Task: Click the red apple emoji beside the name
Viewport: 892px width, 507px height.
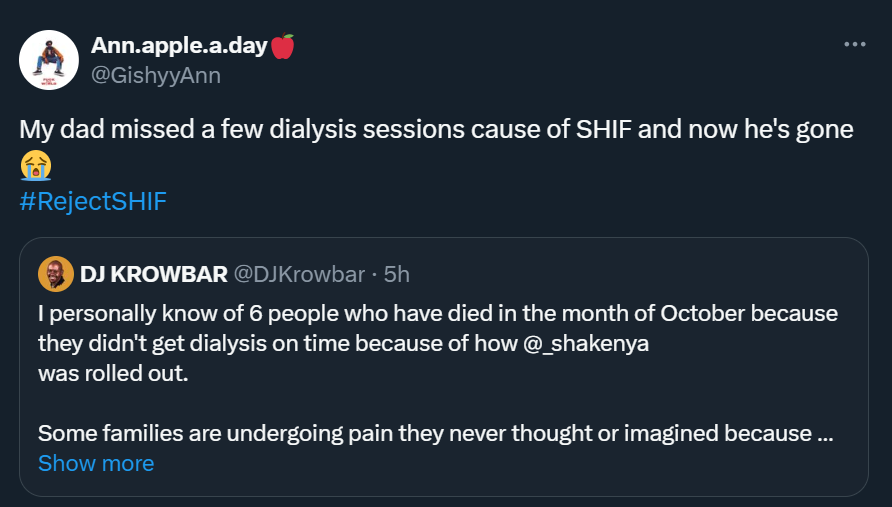Action: [283, 46]
